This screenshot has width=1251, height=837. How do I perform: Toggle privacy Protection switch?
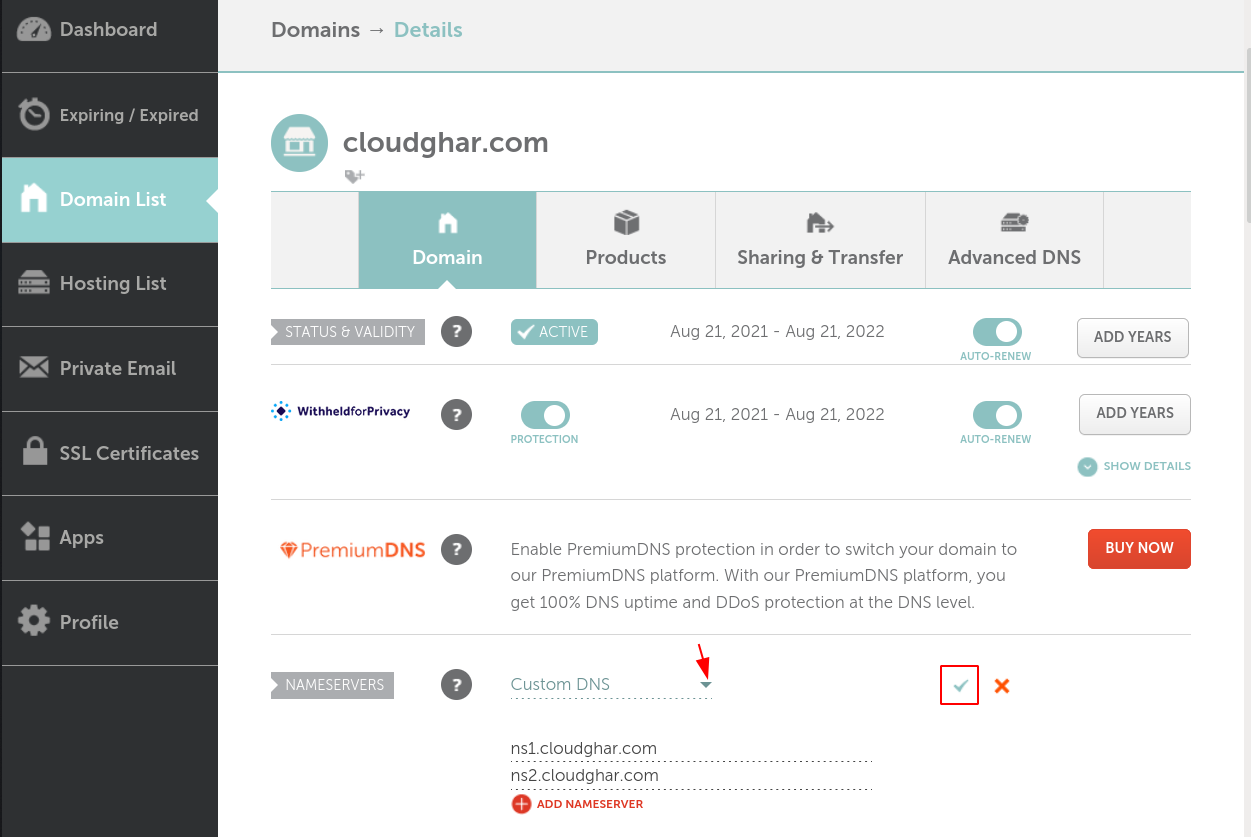click(545, 415)
